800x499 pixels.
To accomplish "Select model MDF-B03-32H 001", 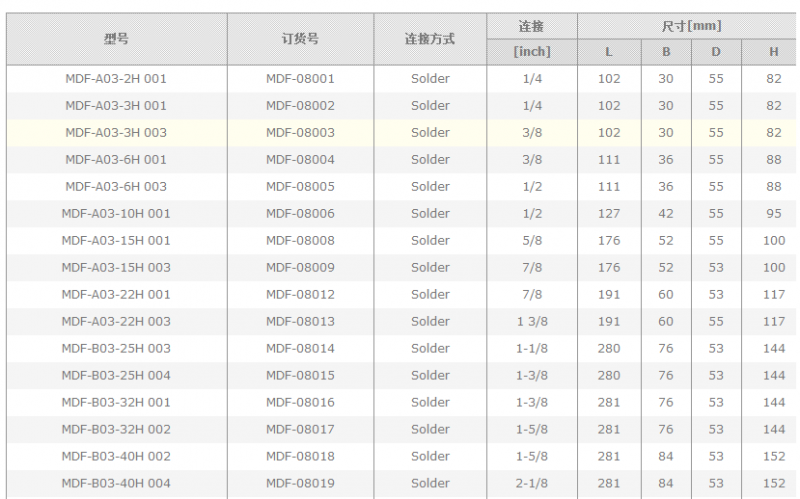I will click(x=116, y=402).
